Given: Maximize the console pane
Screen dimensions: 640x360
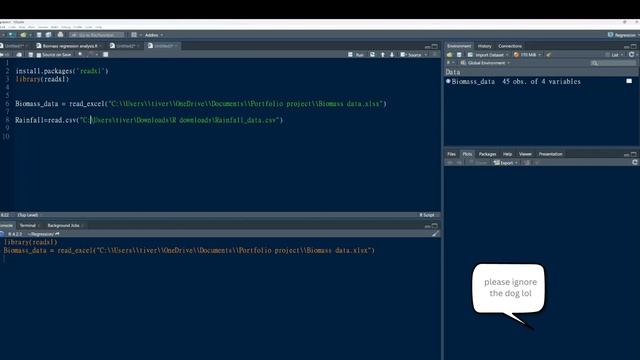Looking at the screenshot, I should click(435, 225).
